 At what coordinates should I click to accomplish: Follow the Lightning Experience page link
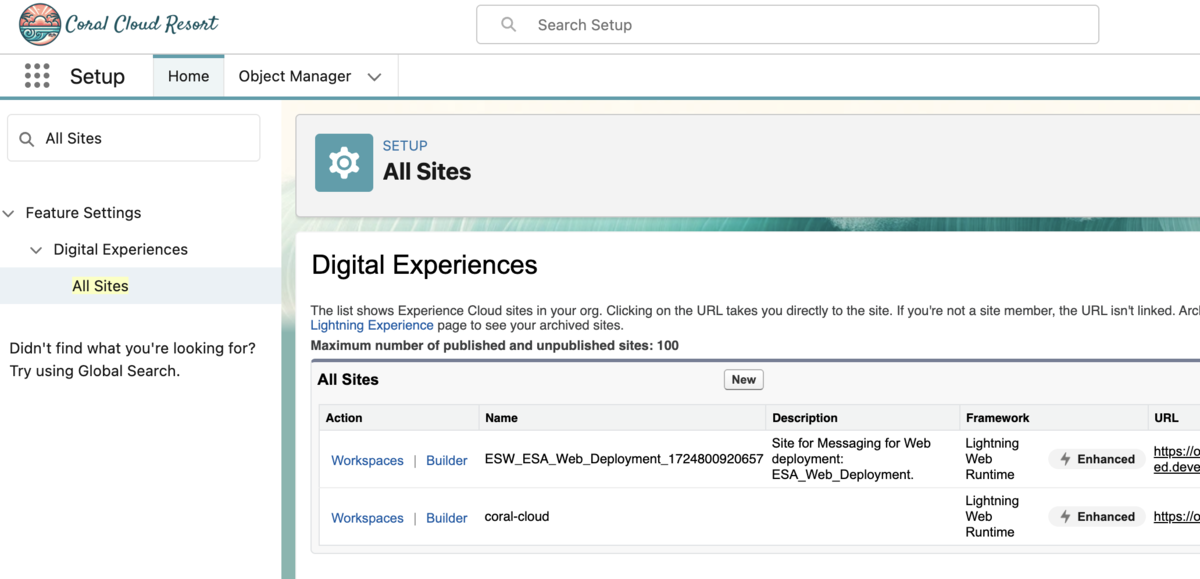[x=372, y=325]
